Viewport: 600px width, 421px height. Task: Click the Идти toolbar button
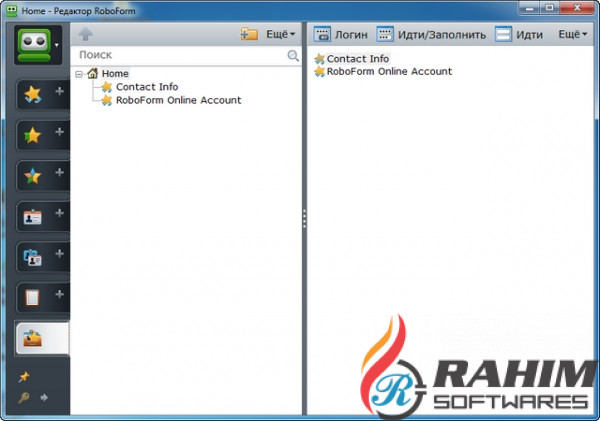(x=519, y=34)
